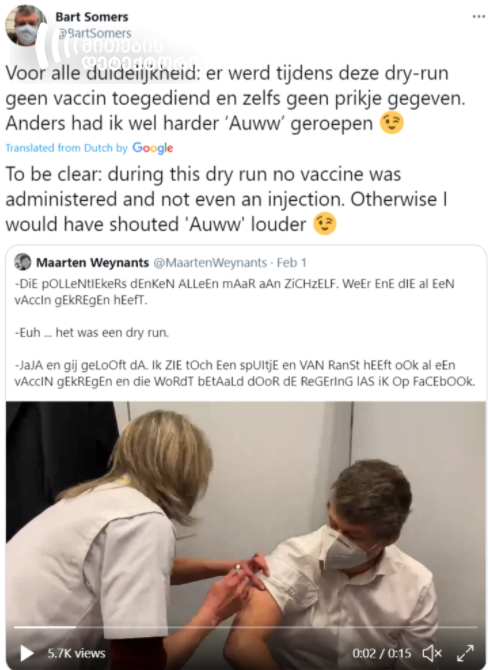Open the tweet's three-dot more options menu
Screen dimensions: 488x670
[478, 17]
